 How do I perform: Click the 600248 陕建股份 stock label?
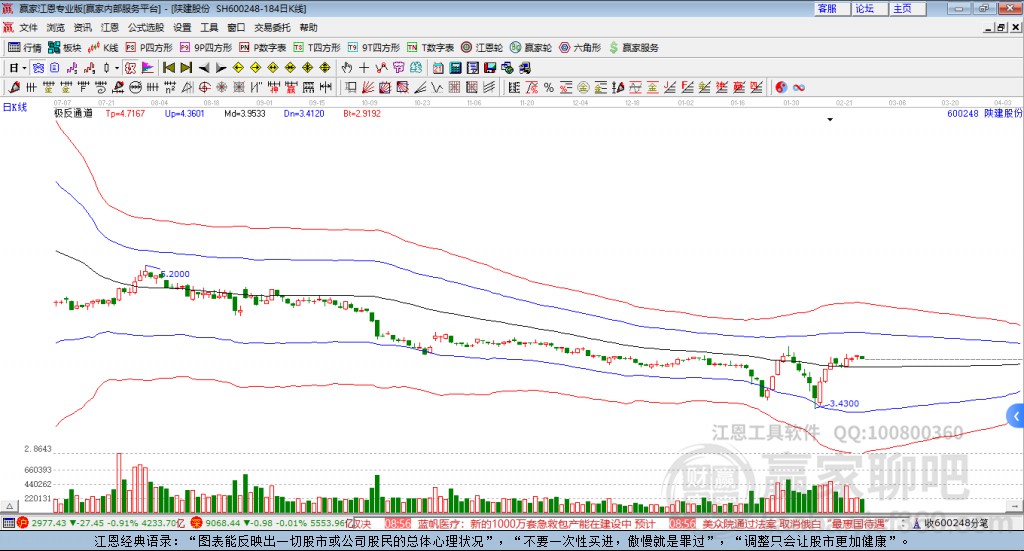click(x=984, y=114)
